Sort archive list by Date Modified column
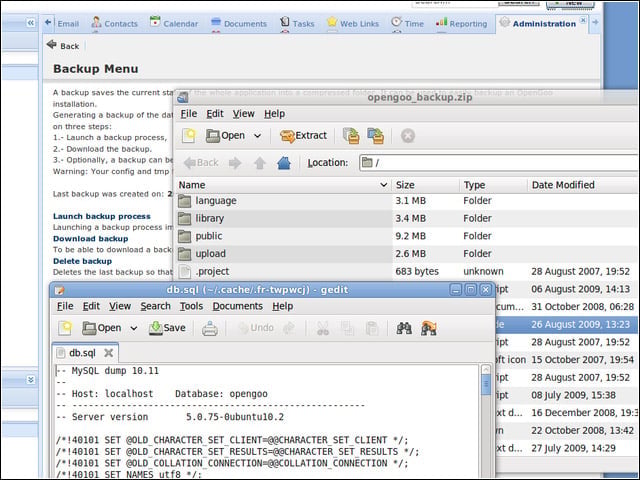This screenshot has width=640, height=480. click(583, 185)
